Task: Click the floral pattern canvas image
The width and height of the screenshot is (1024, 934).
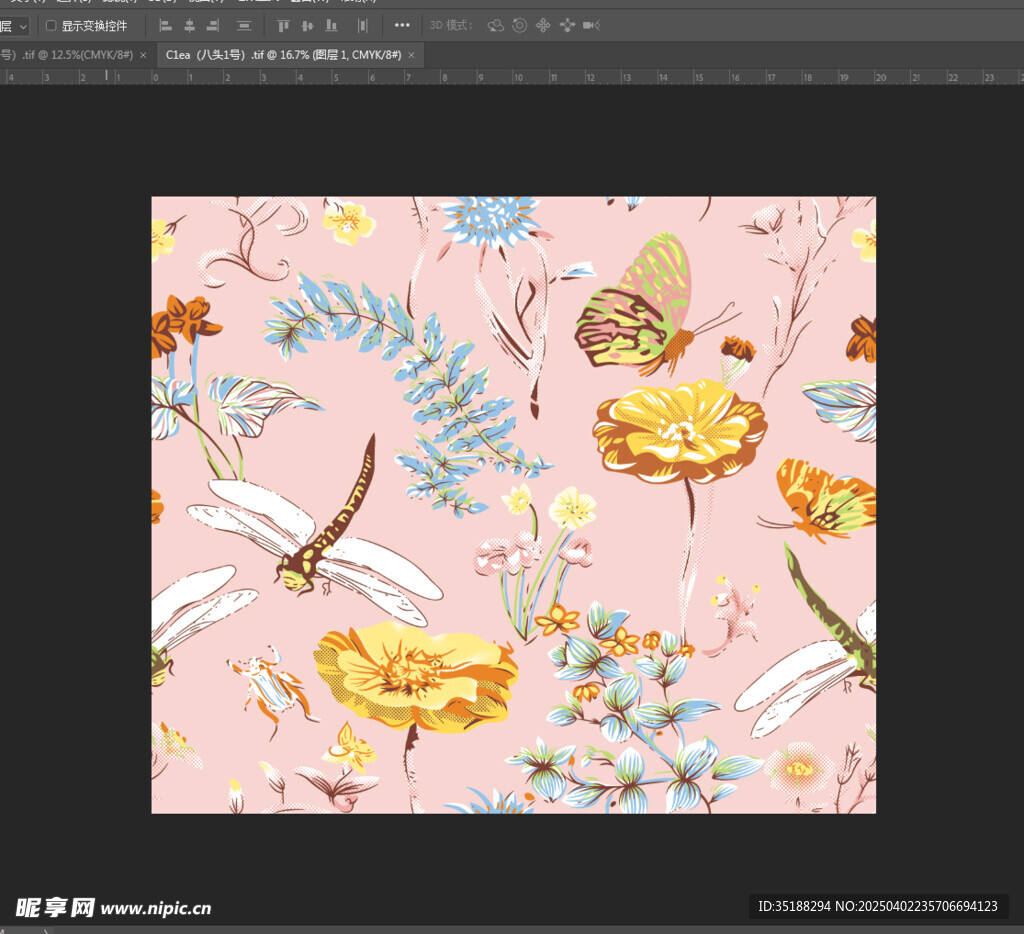Action: (x=513, y=505)
